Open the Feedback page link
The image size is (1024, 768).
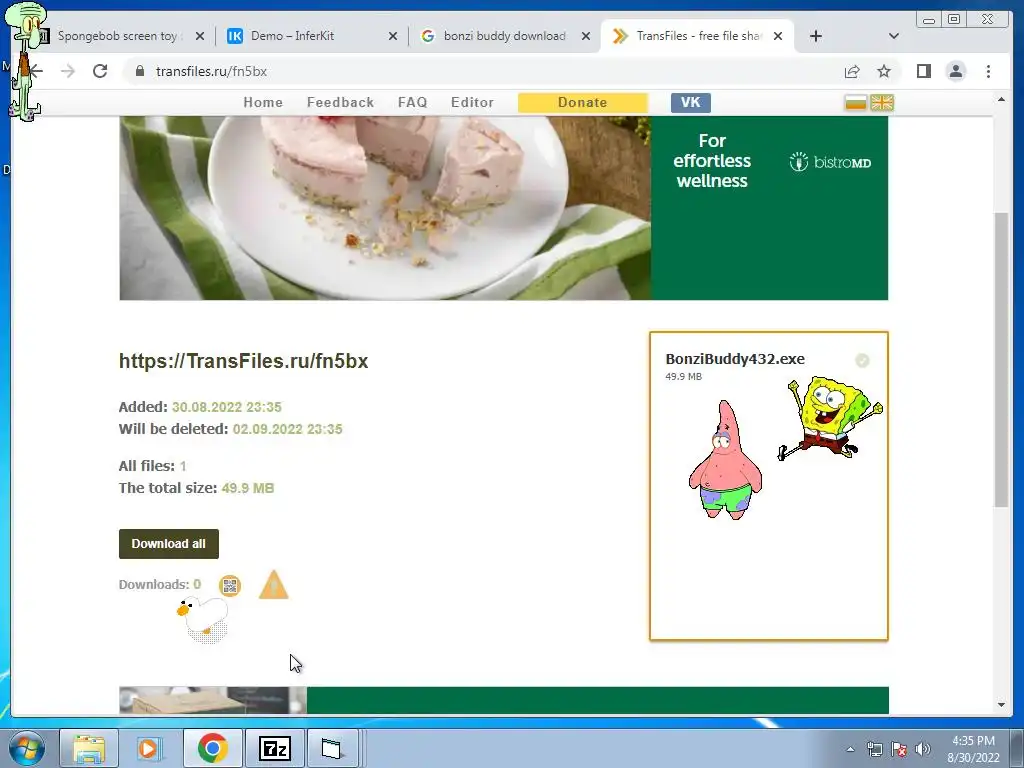pos(340,103)
